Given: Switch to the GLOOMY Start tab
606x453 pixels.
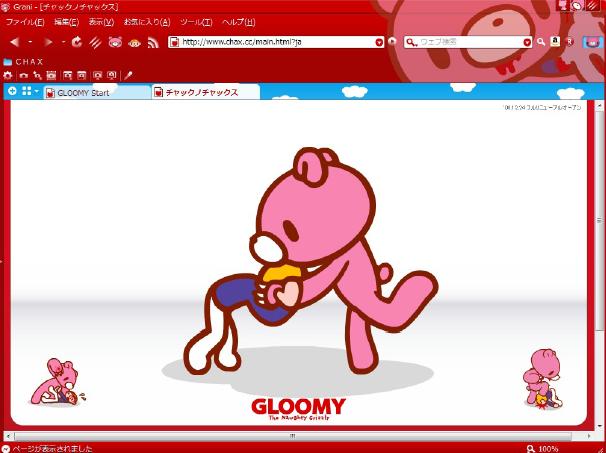Looking at the screenshot, I should (97, 93).
